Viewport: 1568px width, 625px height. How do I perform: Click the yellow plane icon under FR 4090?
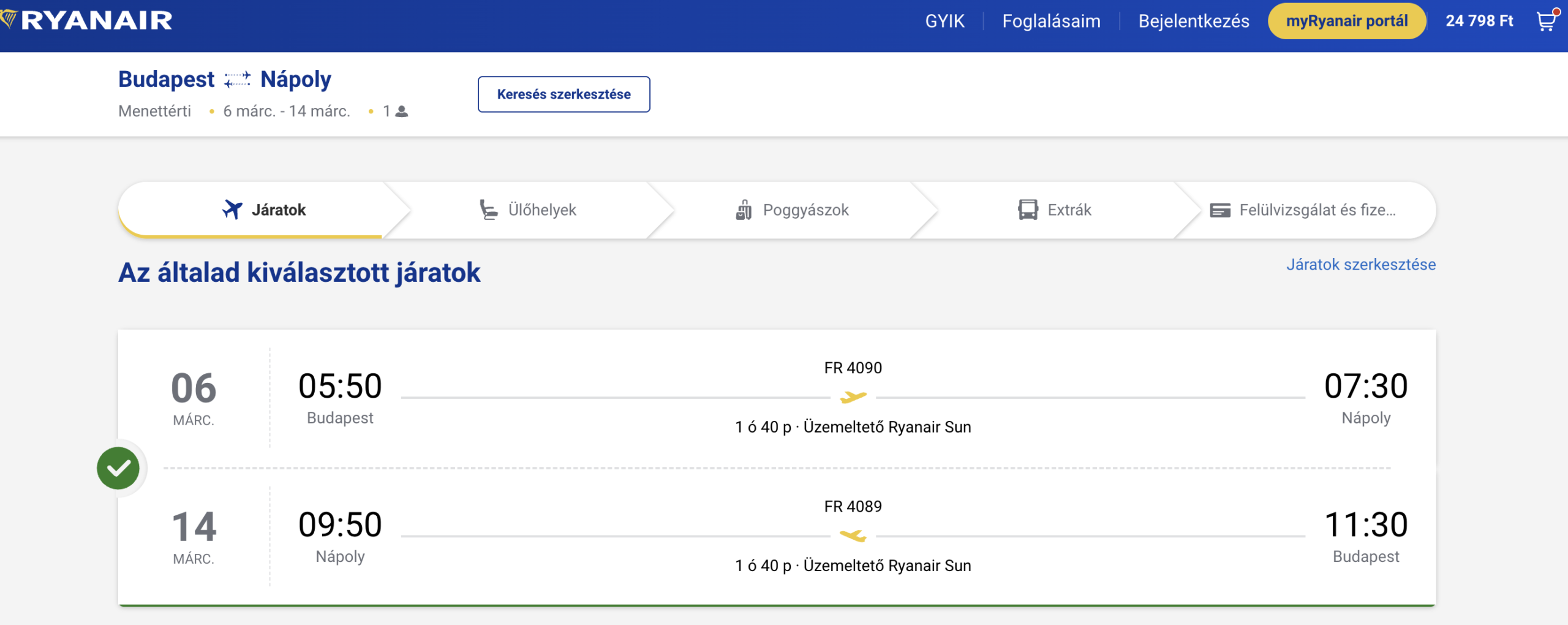(853, 398)
